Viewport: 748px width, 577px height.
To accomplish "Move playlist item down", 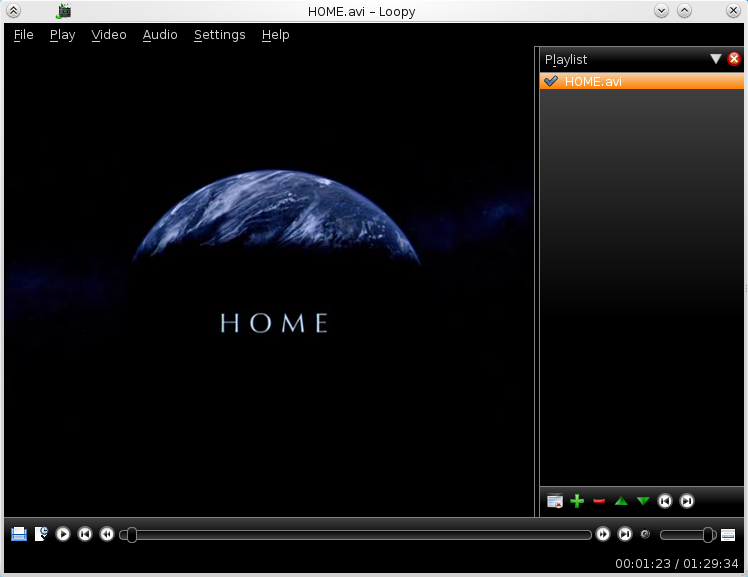I will click(643, 501).
